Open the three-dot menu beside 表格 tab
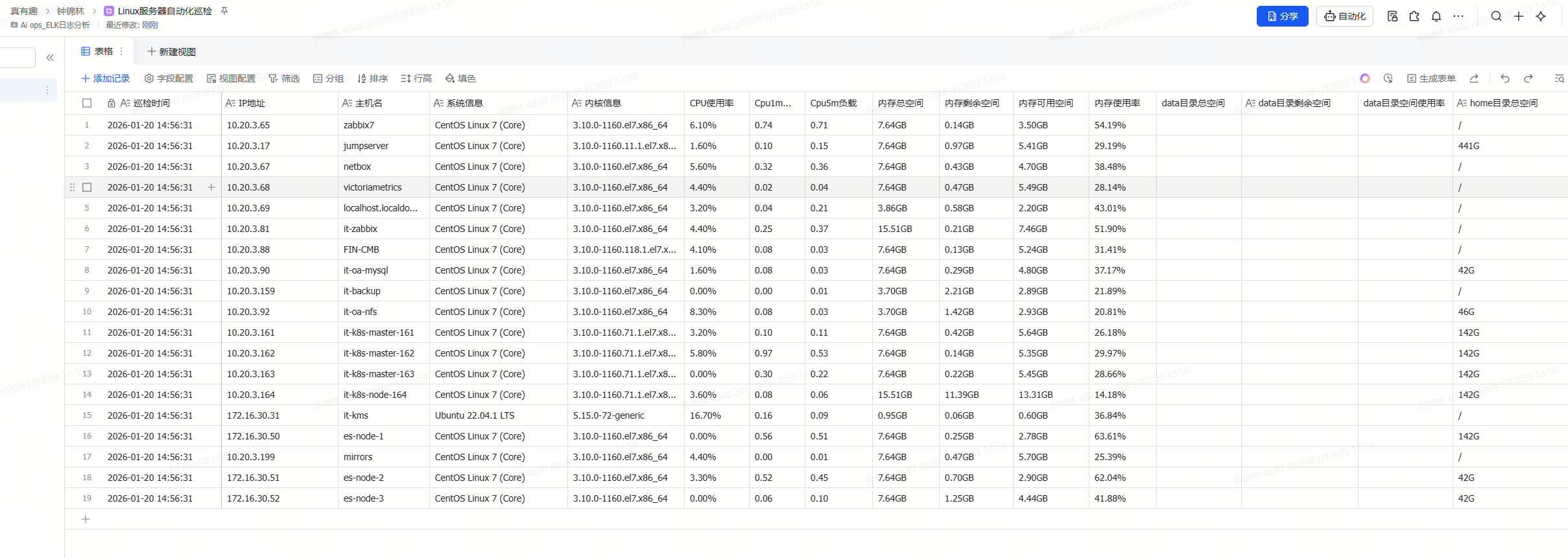The width and height of the screenshot is (1568, 558). click(x=121, y=51)
